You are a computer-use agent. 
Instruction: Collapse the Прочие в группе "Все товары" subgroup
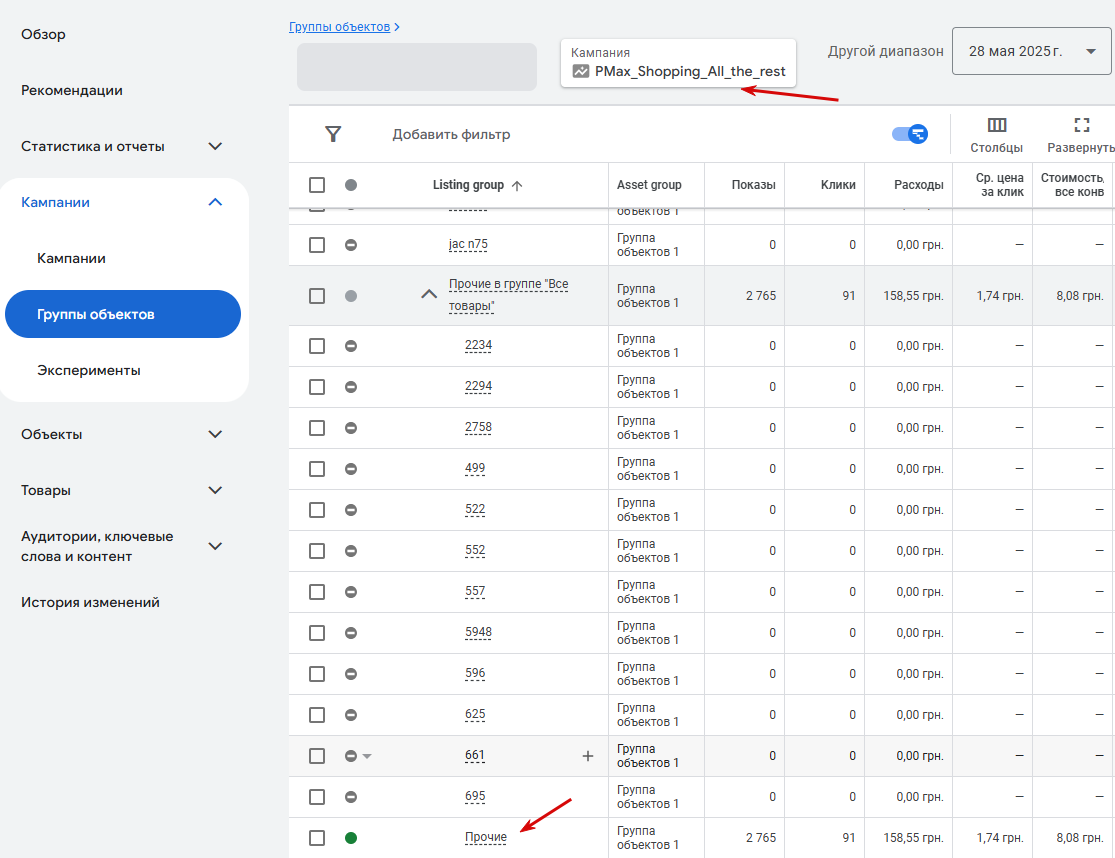pyautogui.click(x=429, y=294)
